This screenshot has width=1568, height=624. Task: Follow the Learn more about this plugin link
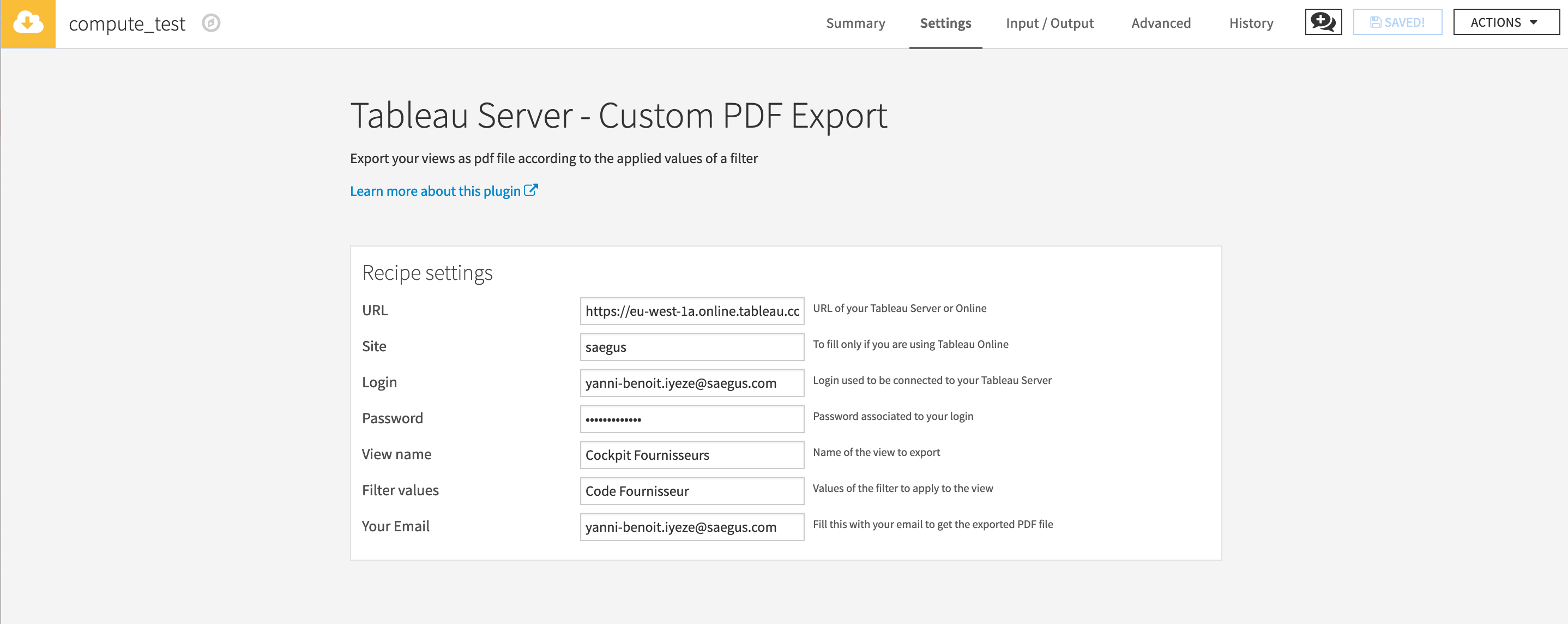pyautogui.click(x=435, y=191)
